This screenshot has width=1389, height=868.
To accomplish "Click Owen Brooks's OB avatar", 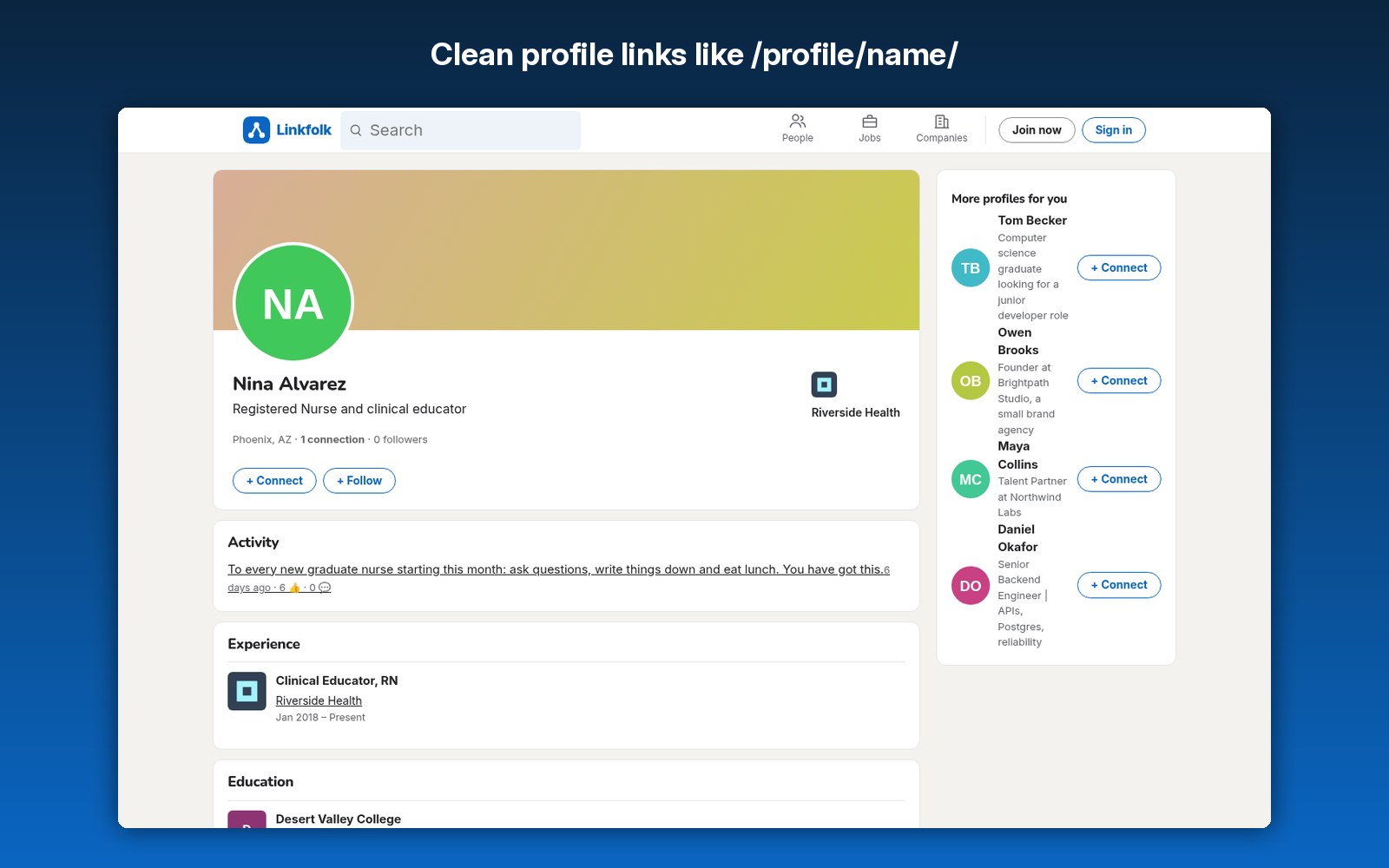I will 971,381.
